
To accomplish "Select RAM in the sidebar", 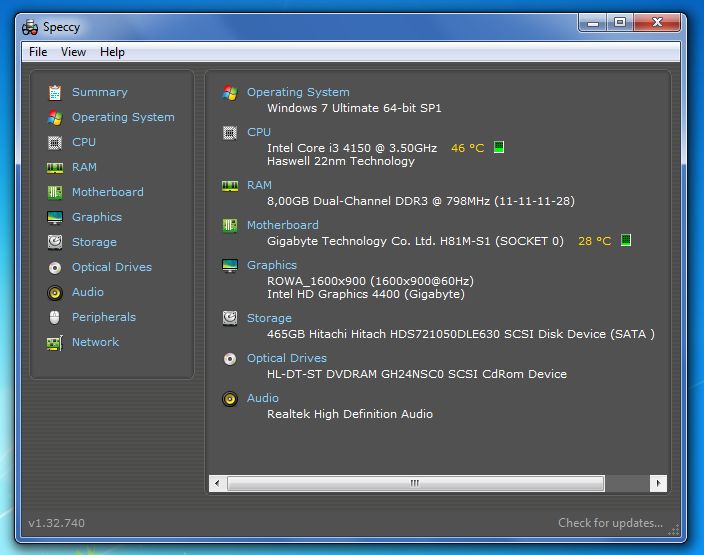I will click(84, 167).
